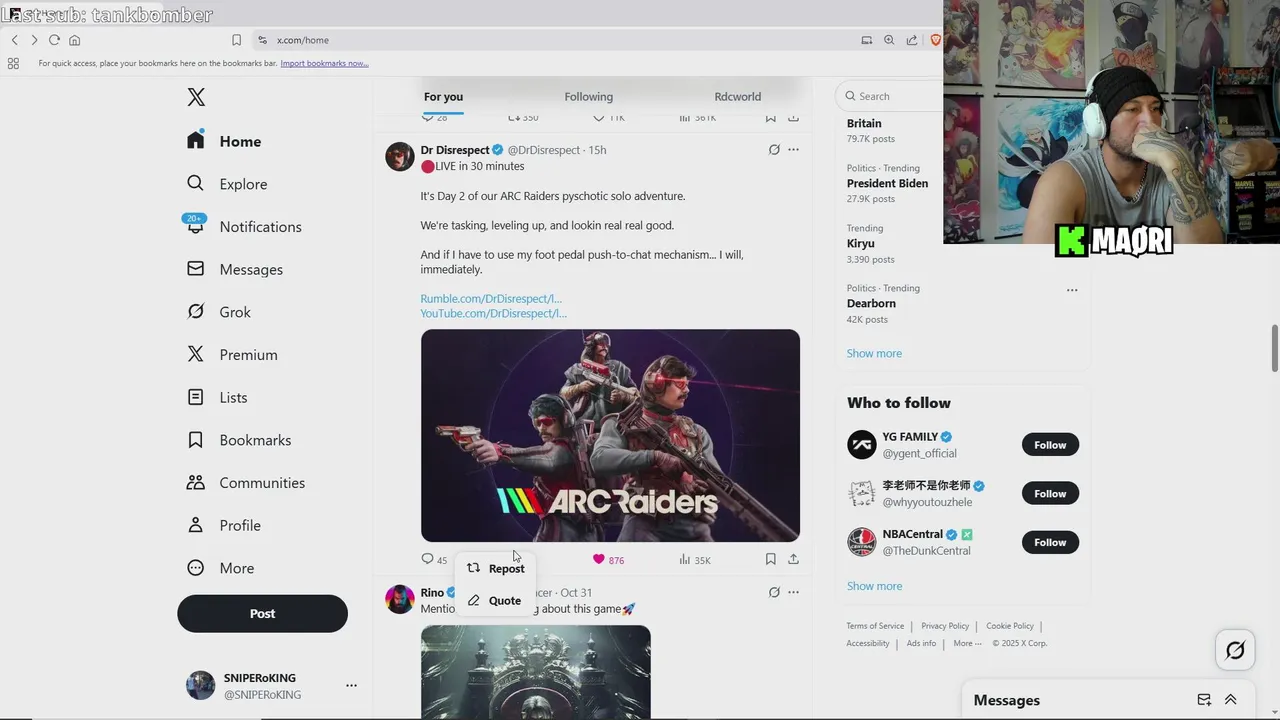The image size is (1280, 720).
Task: Share the Dr Disrespect post
Action: (793, 559)
